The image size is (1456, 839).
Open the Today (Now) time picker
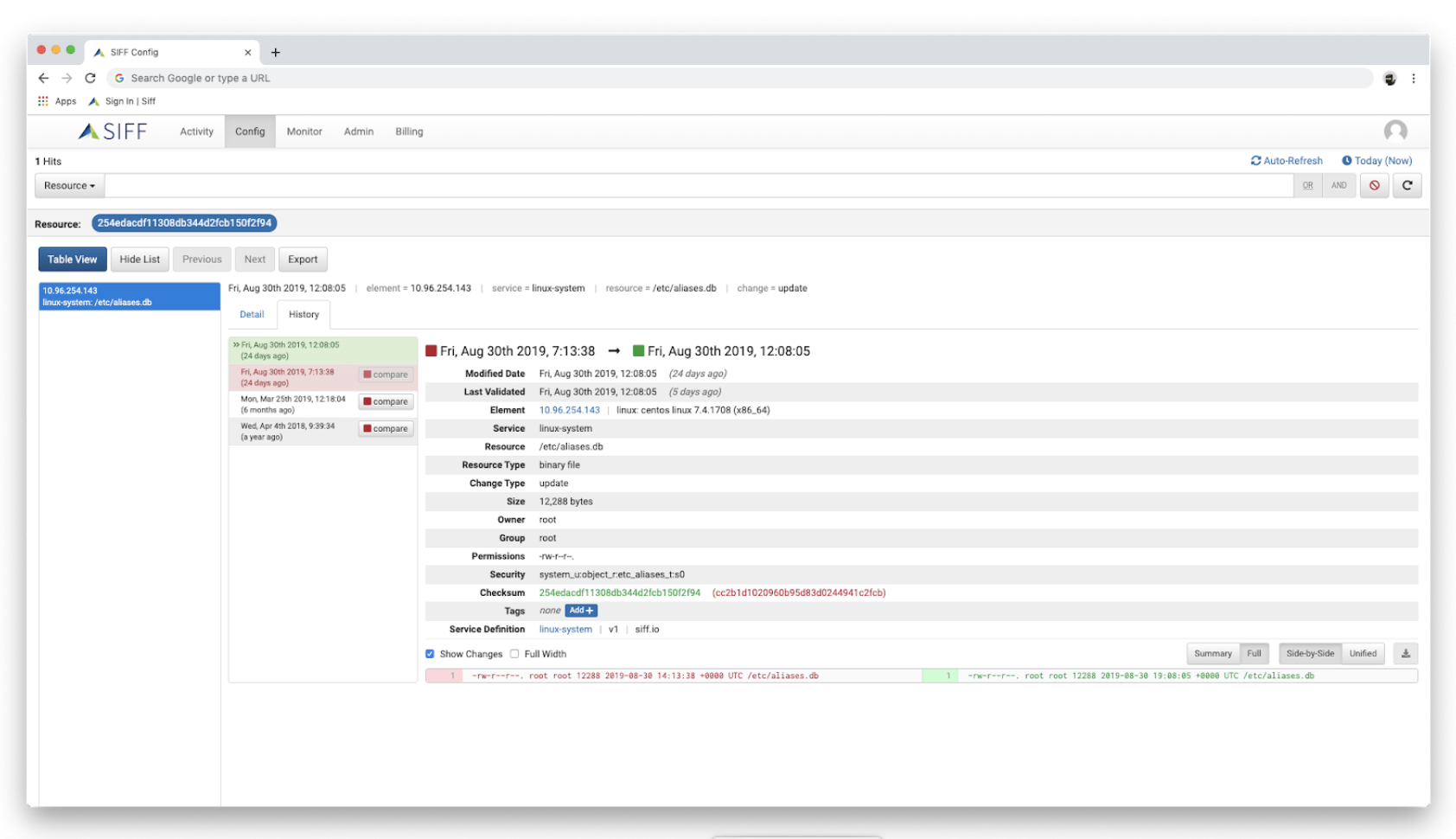click(1376, 161)
